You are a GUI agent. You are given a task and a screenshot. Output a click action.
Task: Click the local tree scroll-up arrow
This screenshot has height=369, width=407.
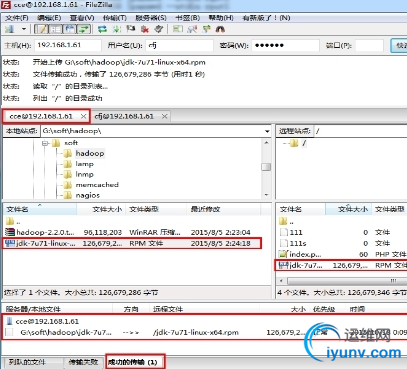(x=266, y=143)
